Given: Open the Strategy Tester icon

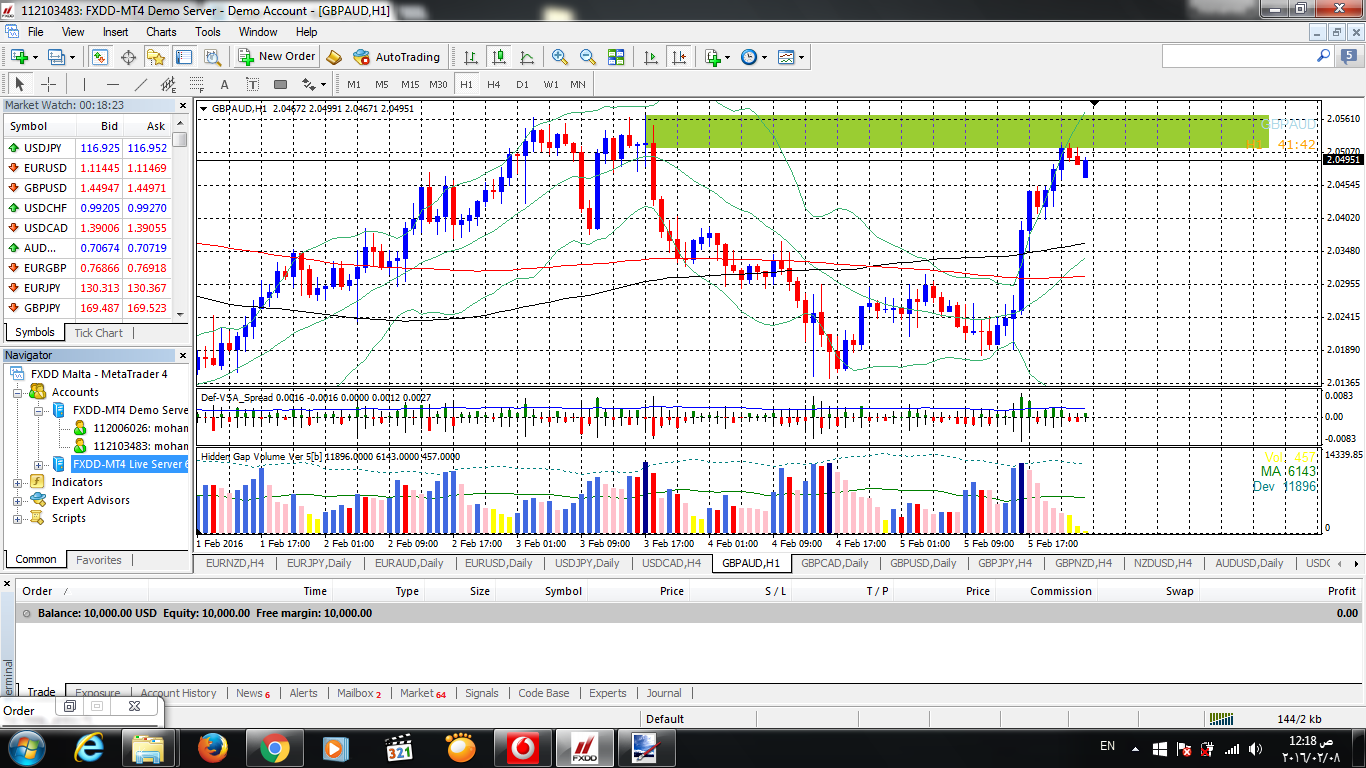Looking at the screenshot, I should [x=211, y=57].
